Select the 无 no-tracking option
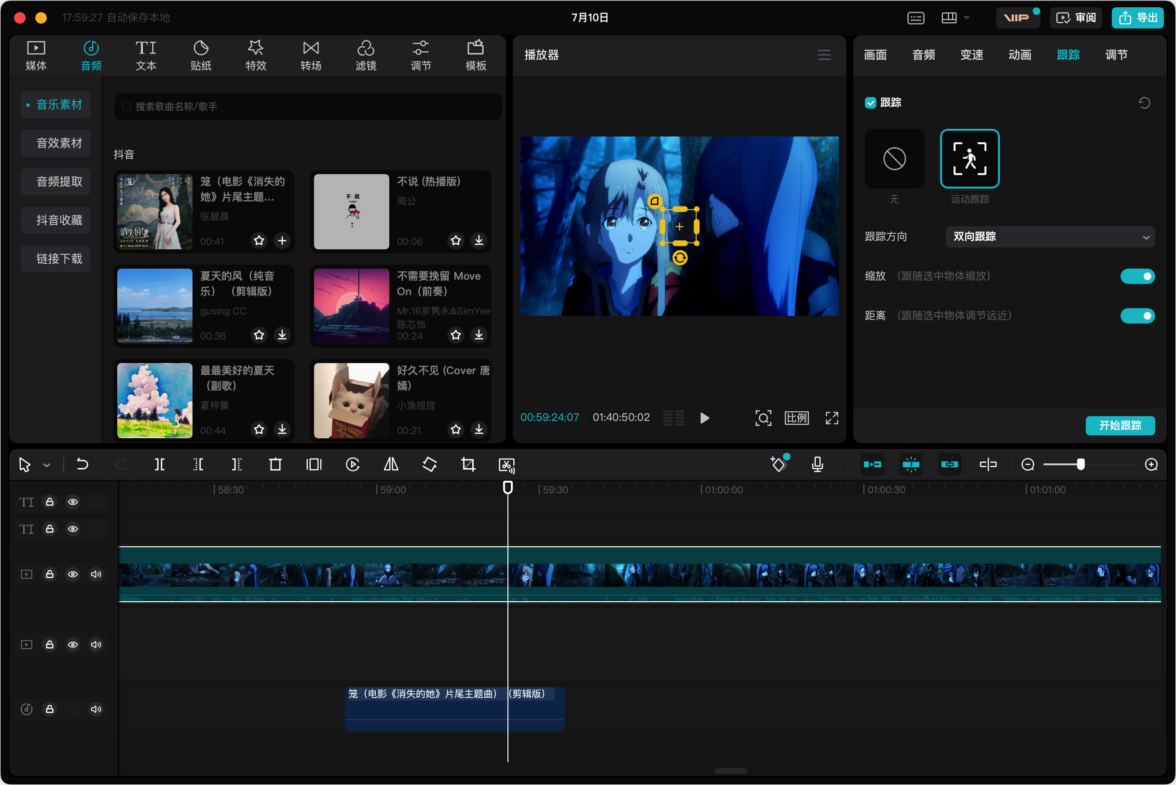 pos(894,159)
